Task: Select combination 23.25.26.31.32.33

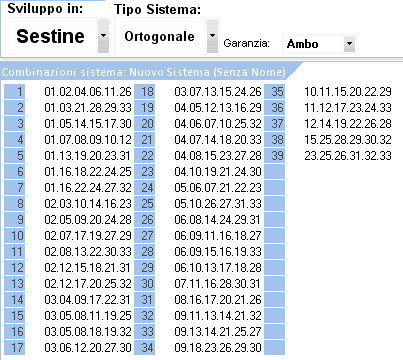Action: pyautogui.click(x=348, y=156)
